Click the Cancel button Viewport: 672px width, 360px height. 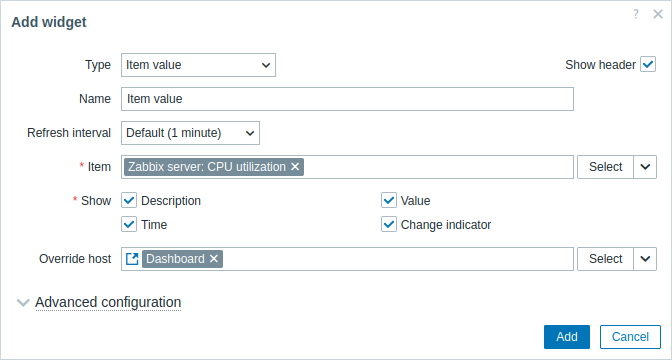click(630, 337)
